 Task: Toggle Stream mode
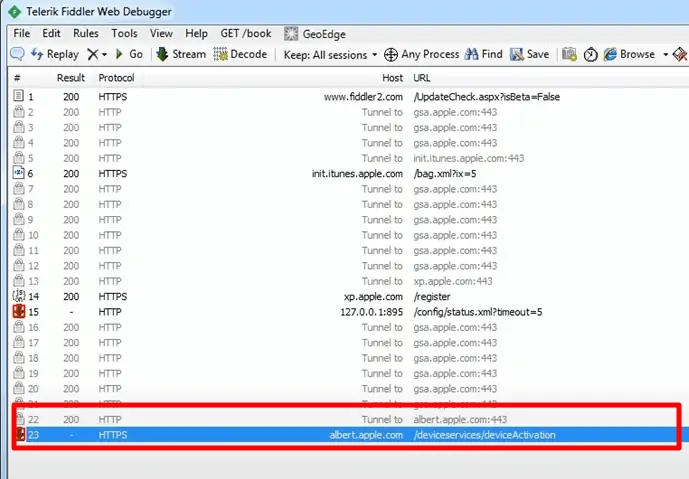click(x=181, y=54)
